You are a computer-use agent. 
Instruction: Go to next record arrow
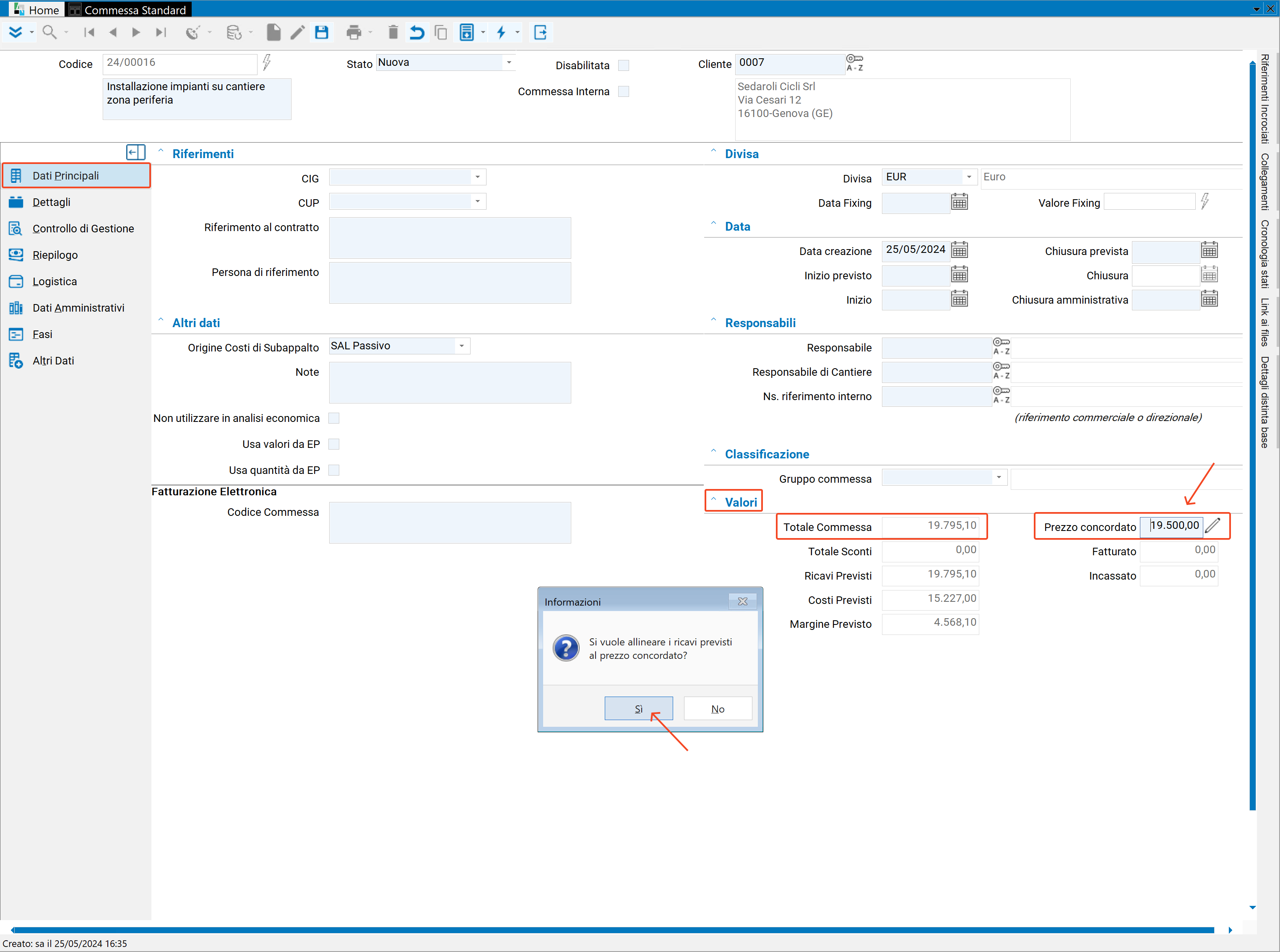point(137,32)
